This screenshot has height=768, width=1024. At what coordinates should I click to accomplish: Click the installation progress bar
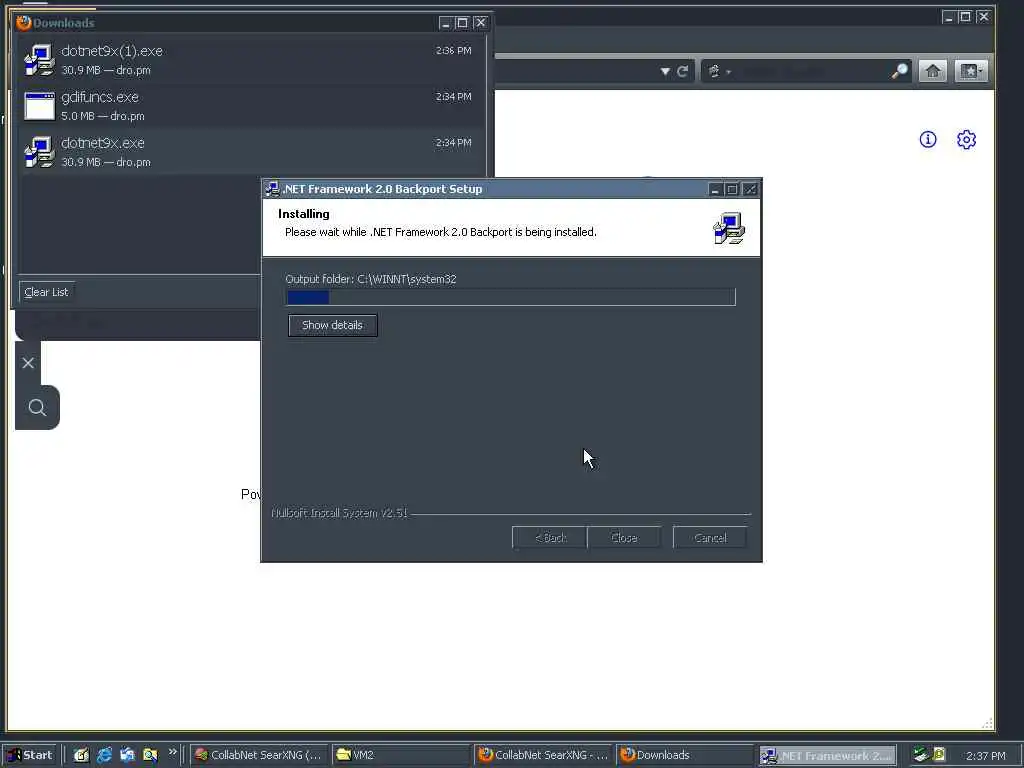pyautogui.click(x=511, y=297)
